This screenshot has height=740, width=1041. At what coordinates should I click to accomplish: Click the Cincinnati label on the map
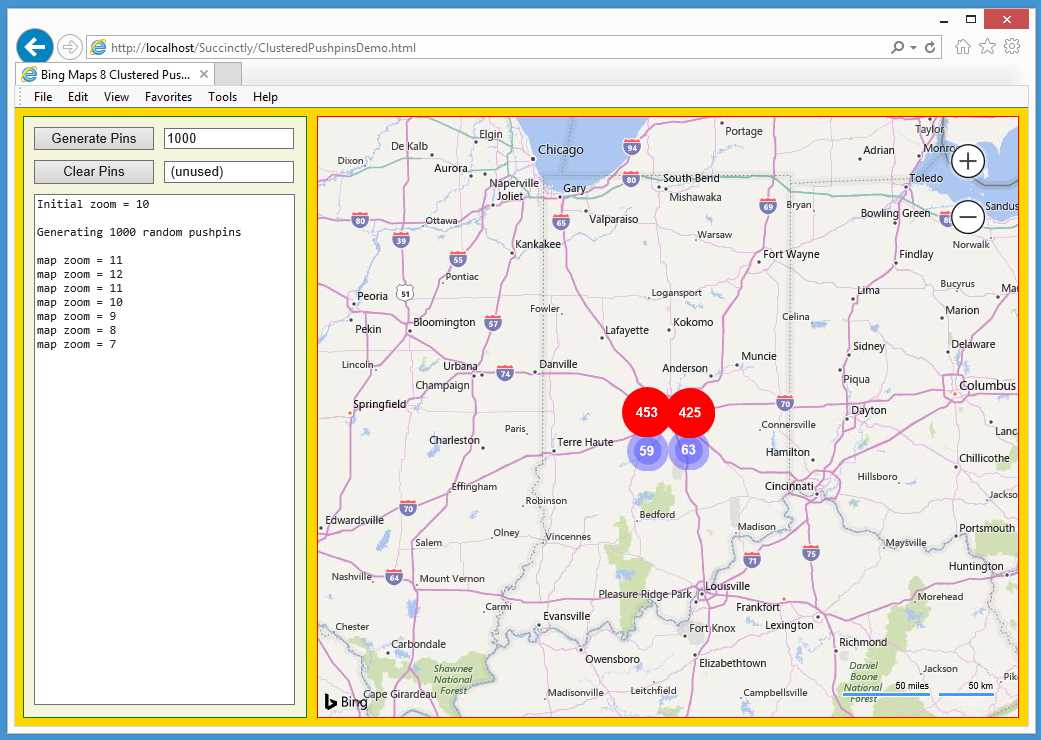789,486
